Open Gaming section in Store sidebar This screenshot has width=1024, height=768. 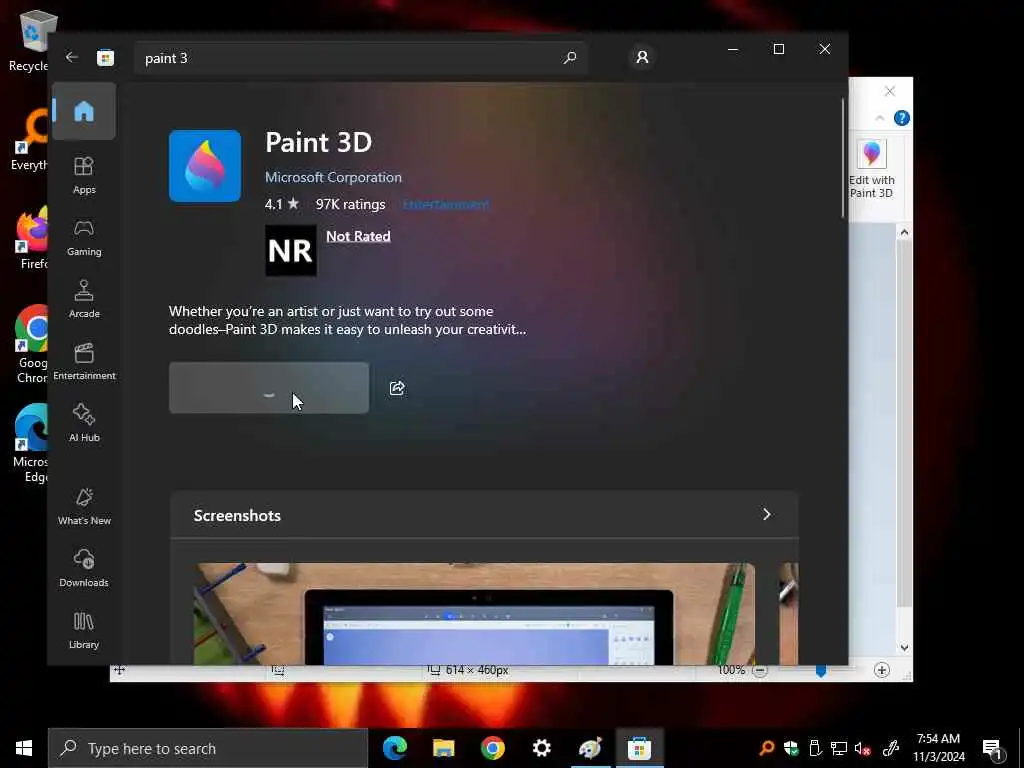click(84, 238)
